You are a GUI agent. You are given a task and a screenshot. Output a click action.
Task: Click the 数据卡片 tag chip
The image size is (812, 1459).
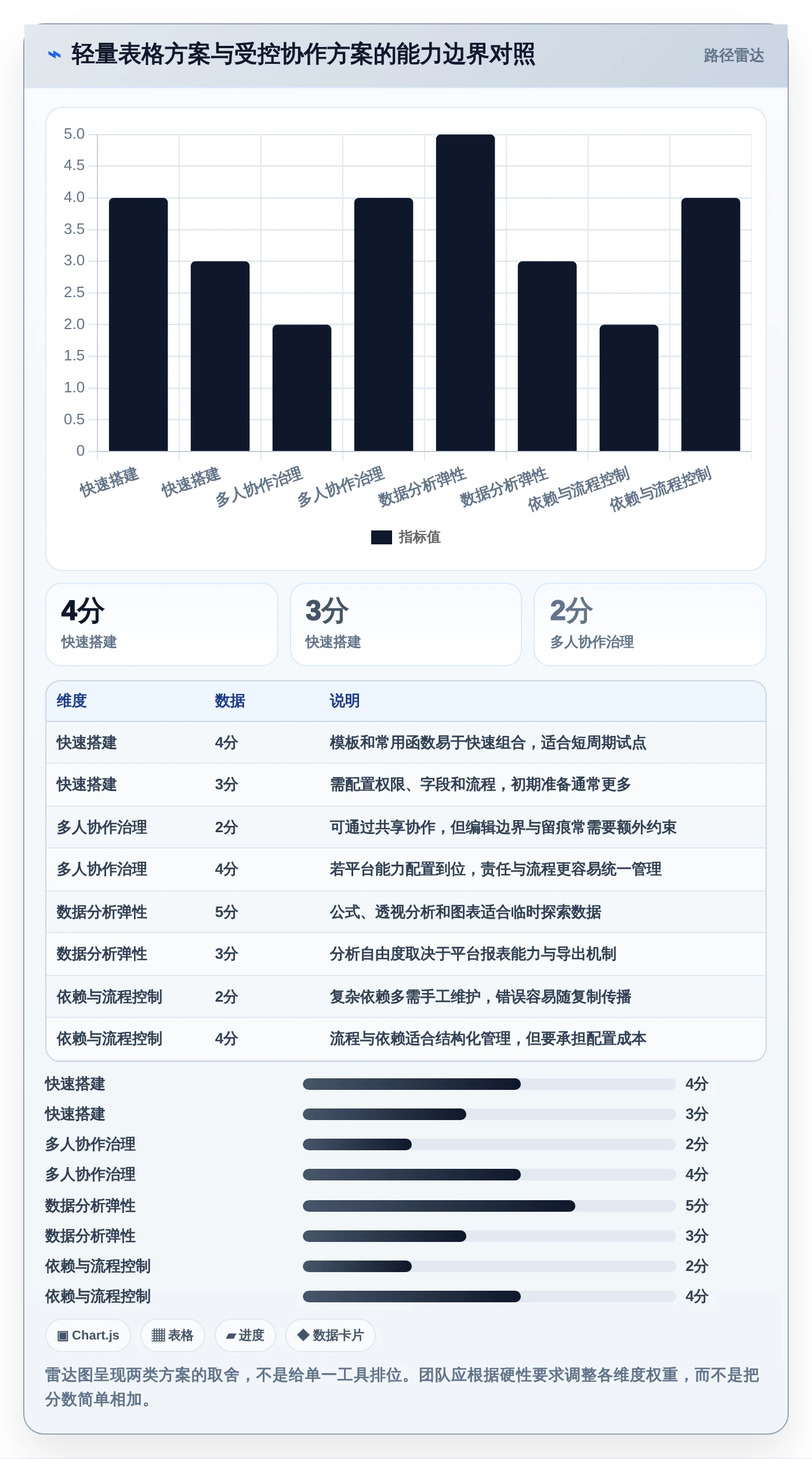coord(331,1335)
